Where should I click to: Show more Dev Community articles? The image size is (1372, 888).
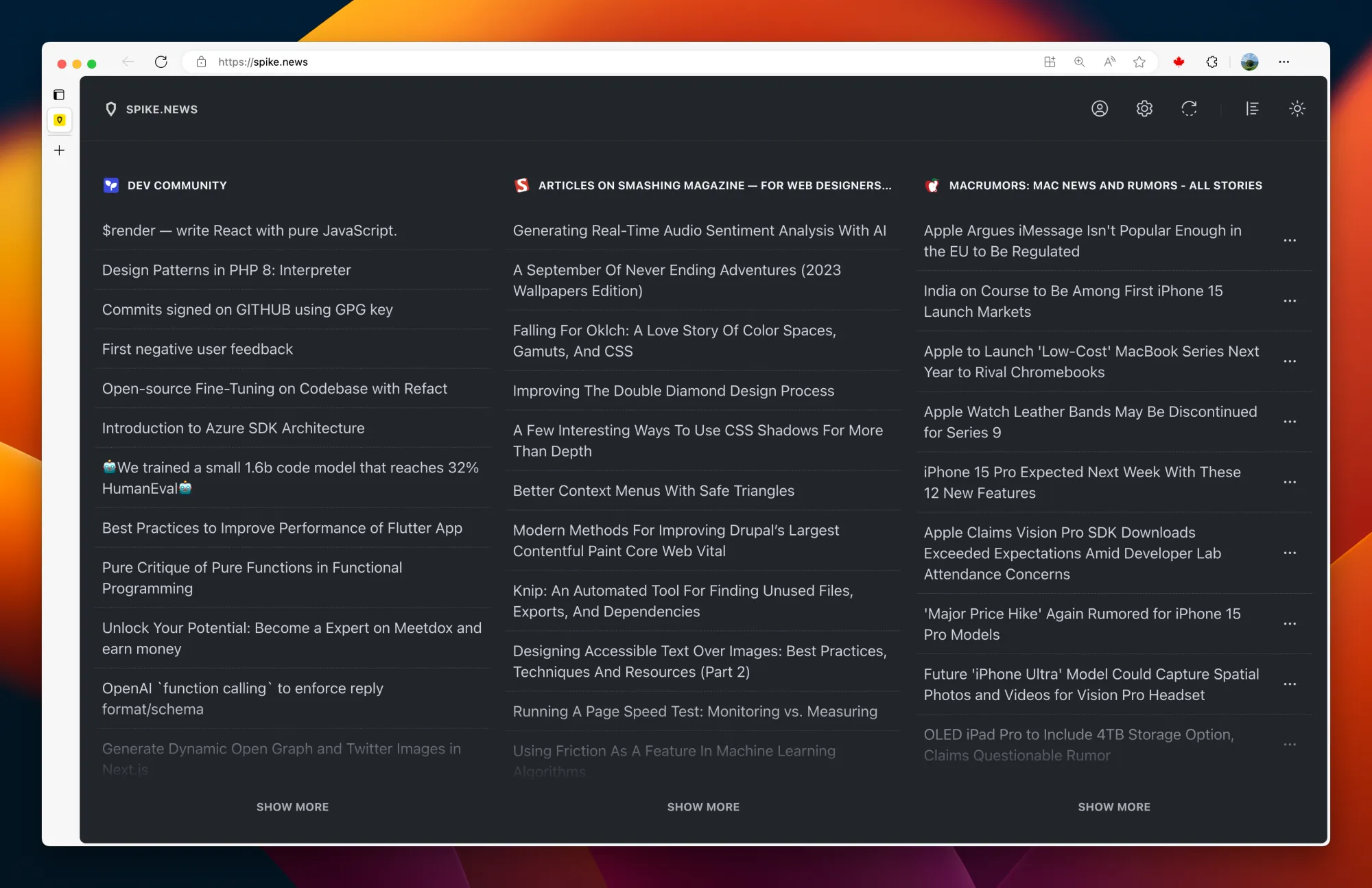[x=292, y=807]
